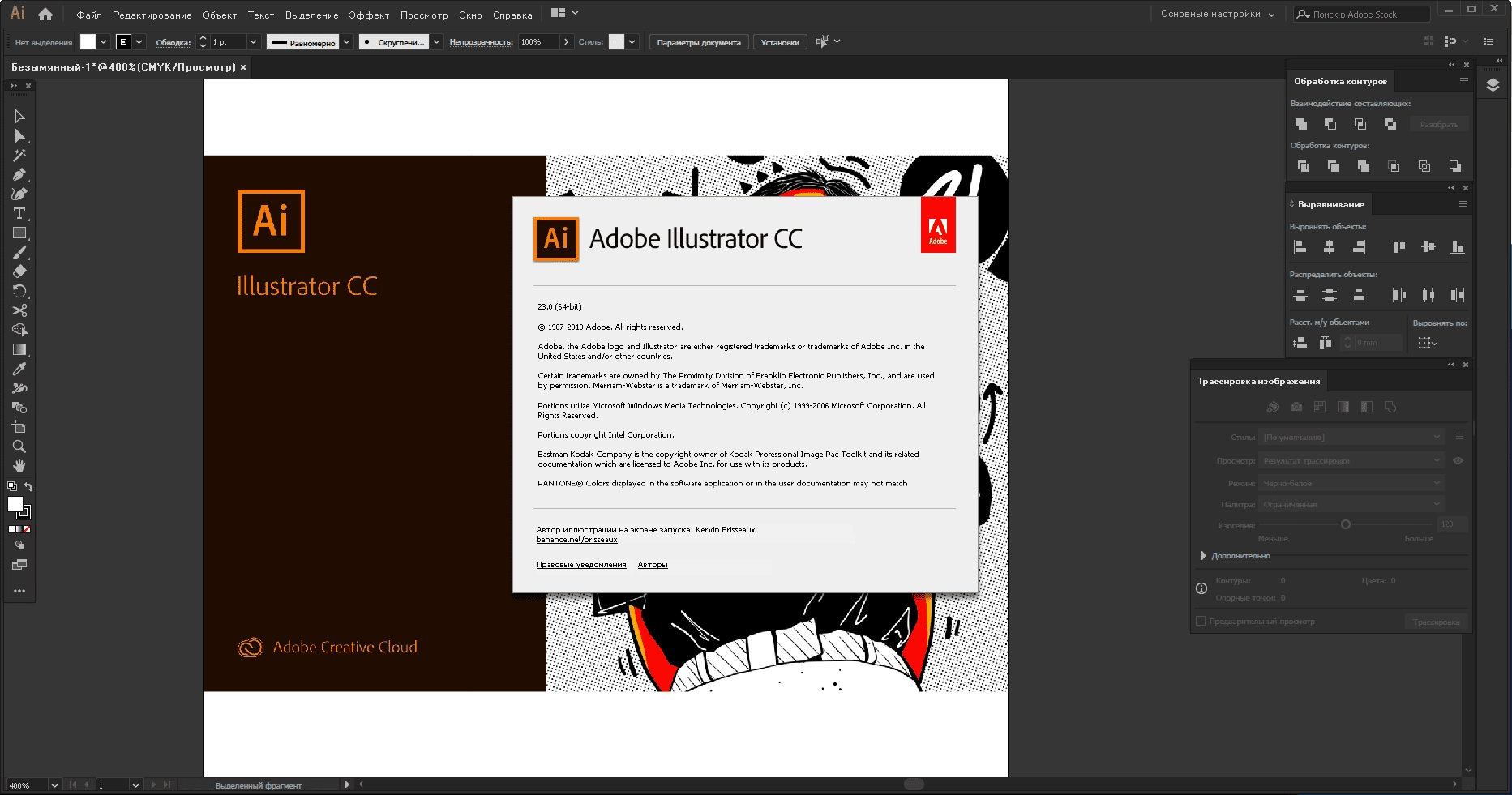Click the Edit Toolbar three dots
Screen dimensions: 1512x795
19,591
